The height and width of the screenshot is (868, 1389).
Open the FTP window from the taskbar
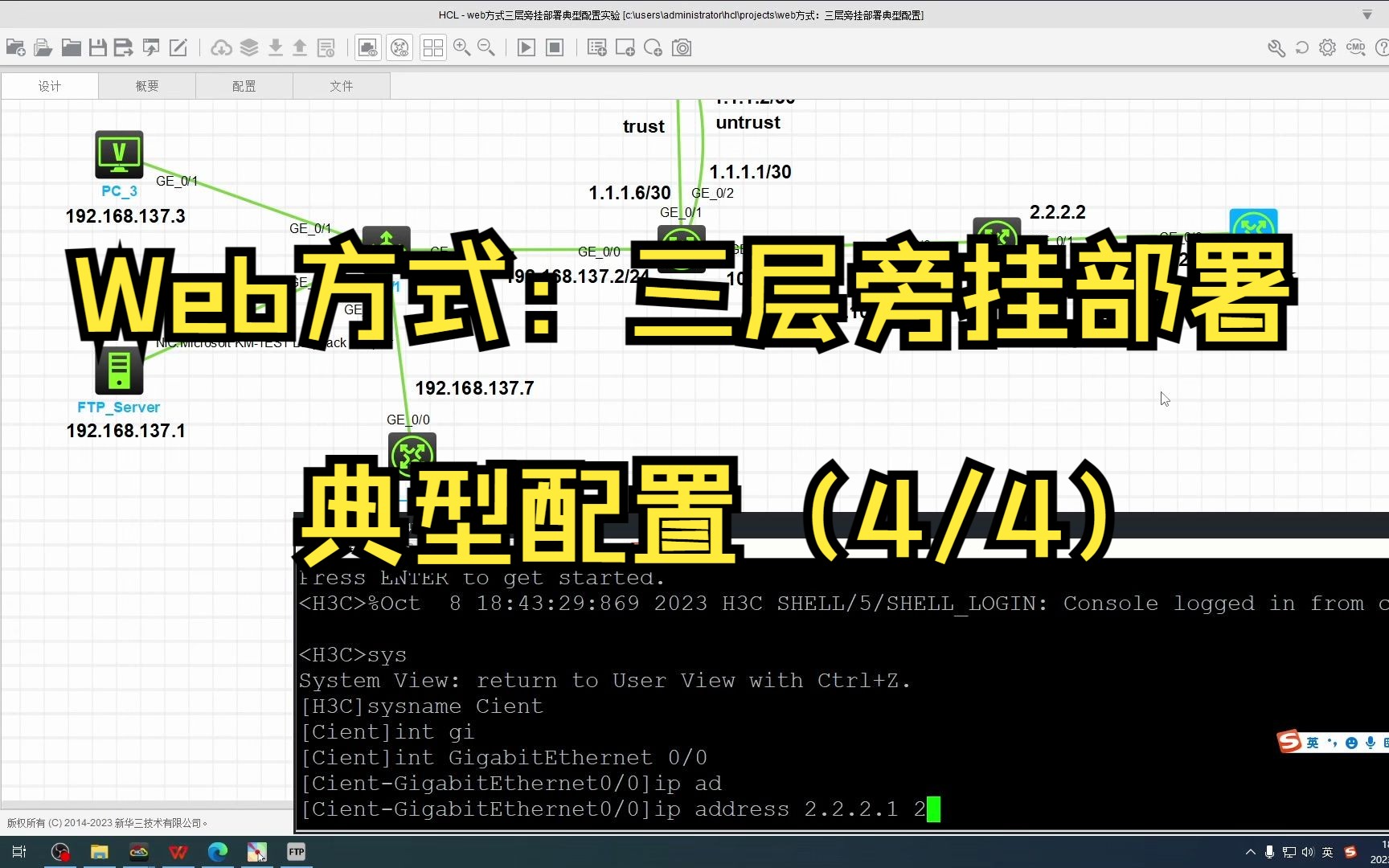(x=296, y=852)
